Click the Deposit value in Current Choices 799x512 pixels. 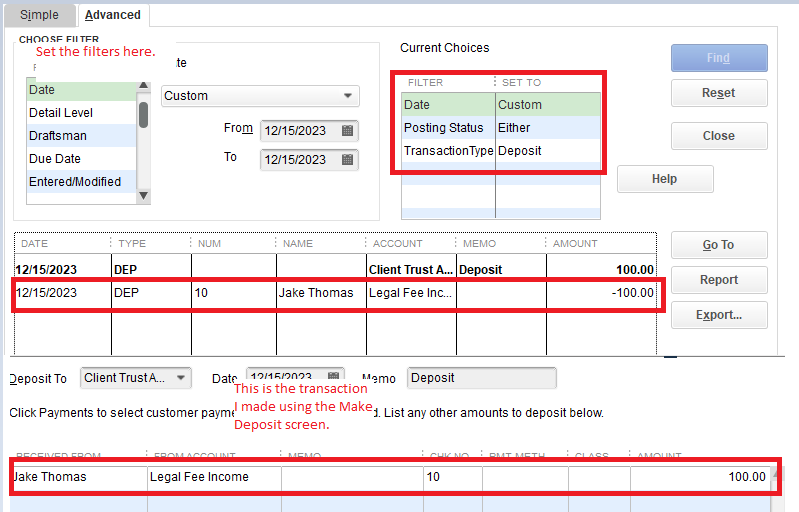coord(520,151)
